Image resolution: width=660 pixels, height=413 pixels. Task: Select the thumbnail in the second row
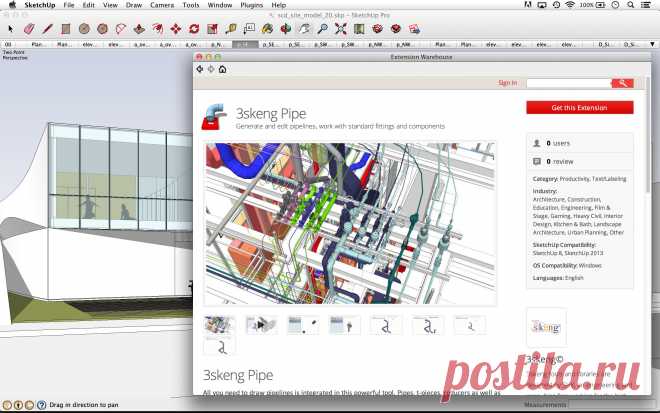pyautogui.click(x=219, y=347)
